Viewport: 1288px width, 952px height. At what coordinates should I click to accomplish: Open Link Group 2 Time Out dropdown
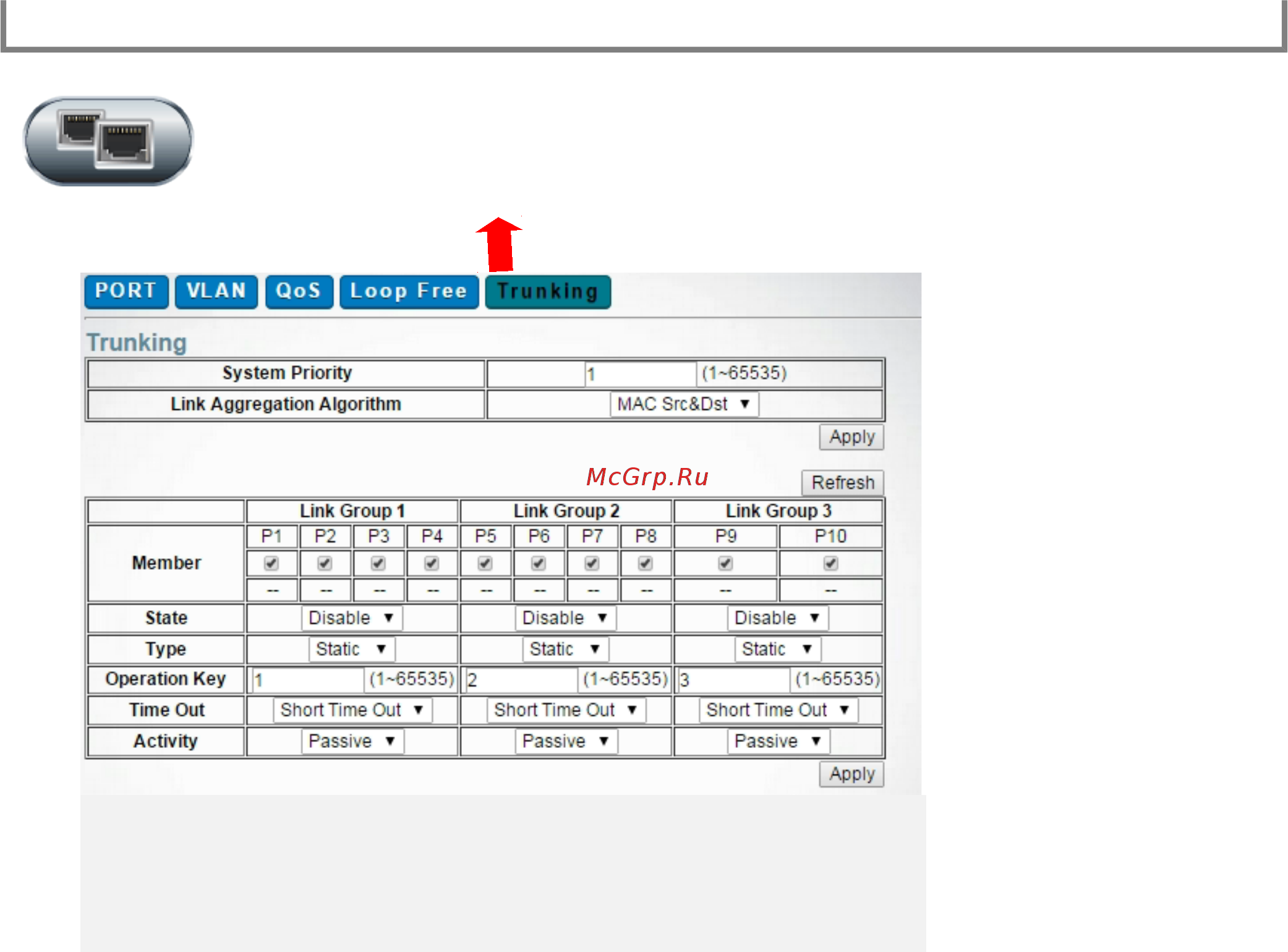pyautogui.click(x=566, y=710)
